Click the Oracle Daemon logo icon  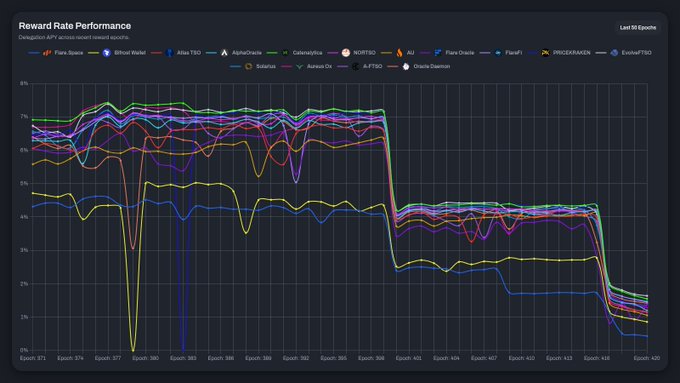click(x=406, y=66)
